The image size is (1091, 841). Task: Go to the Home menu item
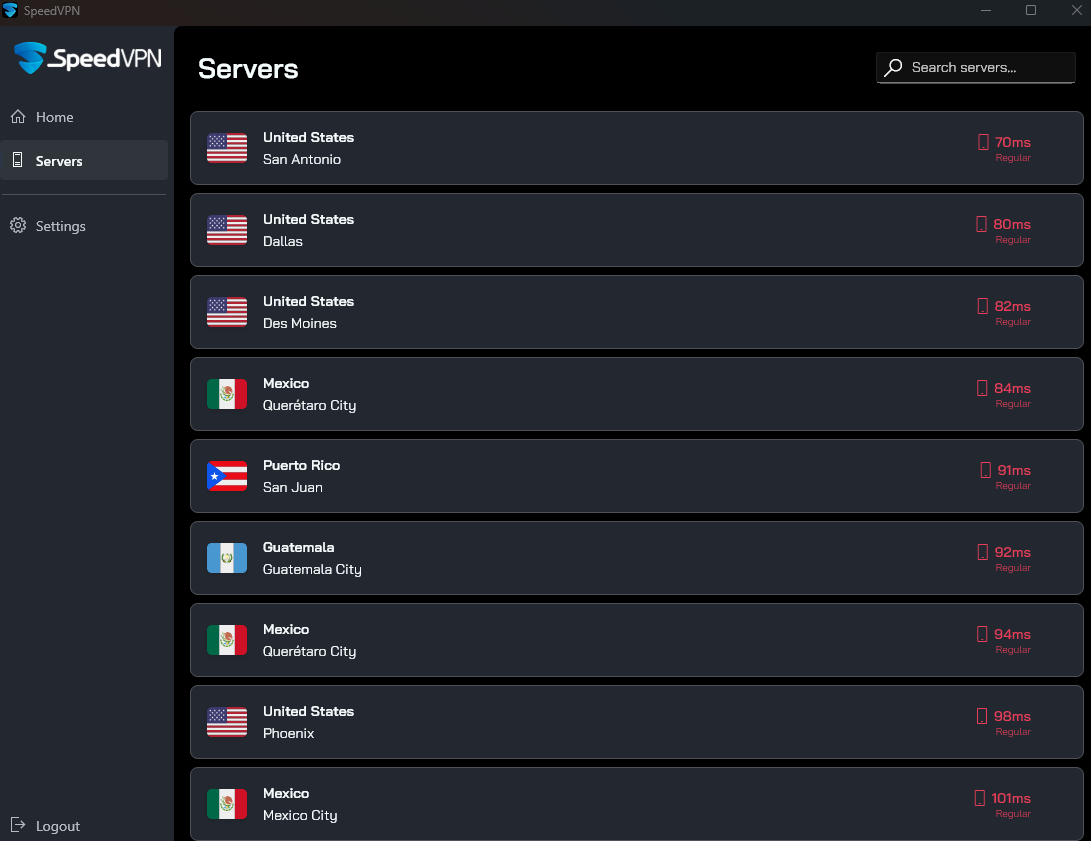55,117
